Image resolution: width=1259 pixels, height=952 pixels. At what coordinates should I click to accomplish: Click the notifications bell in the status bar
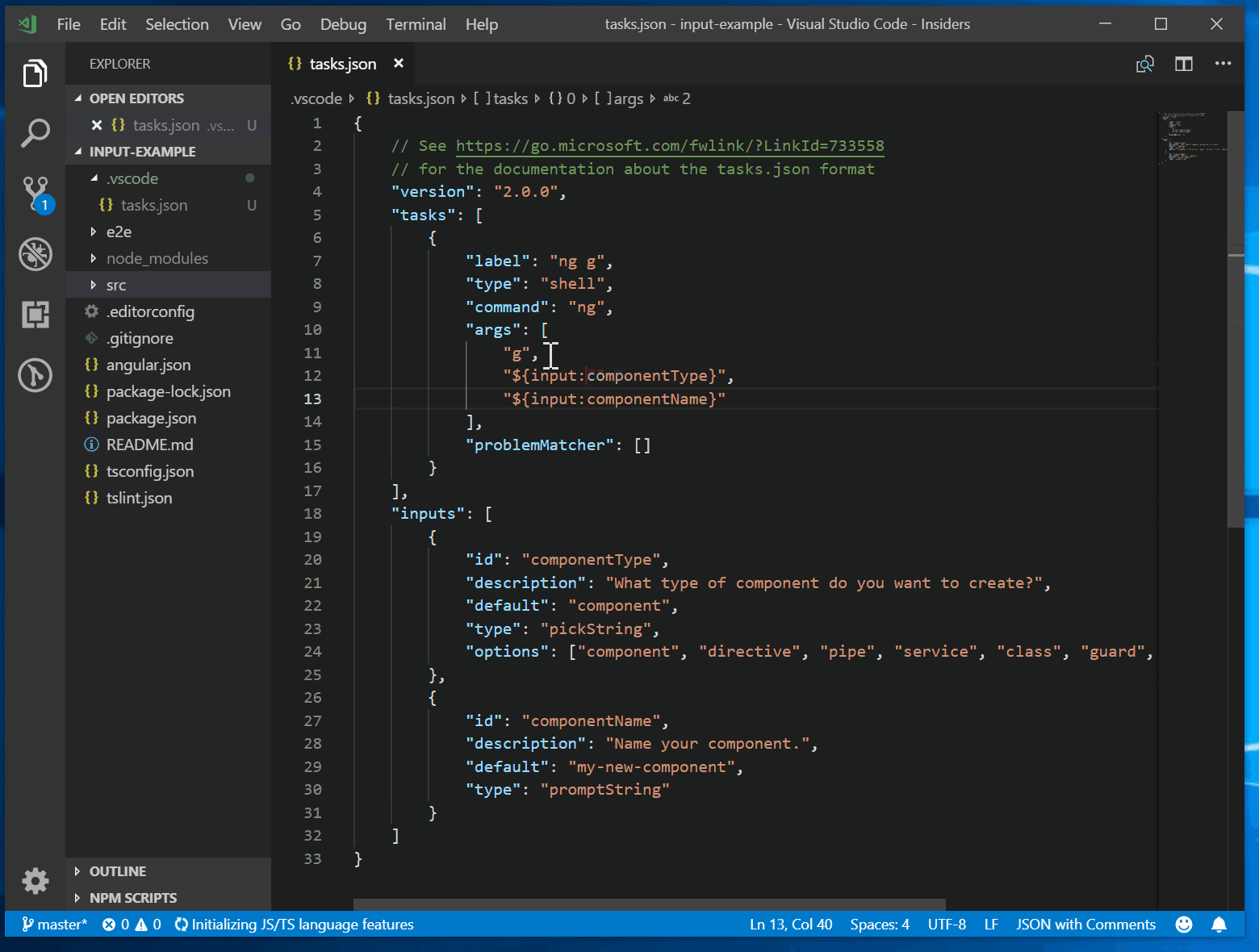[x=1219, y=925]
